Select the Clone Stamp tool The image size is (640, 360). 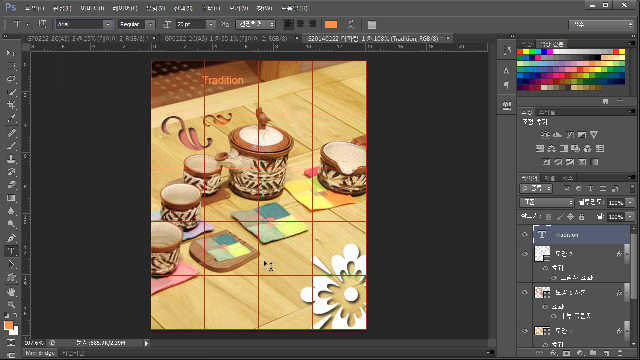point(11,158)
